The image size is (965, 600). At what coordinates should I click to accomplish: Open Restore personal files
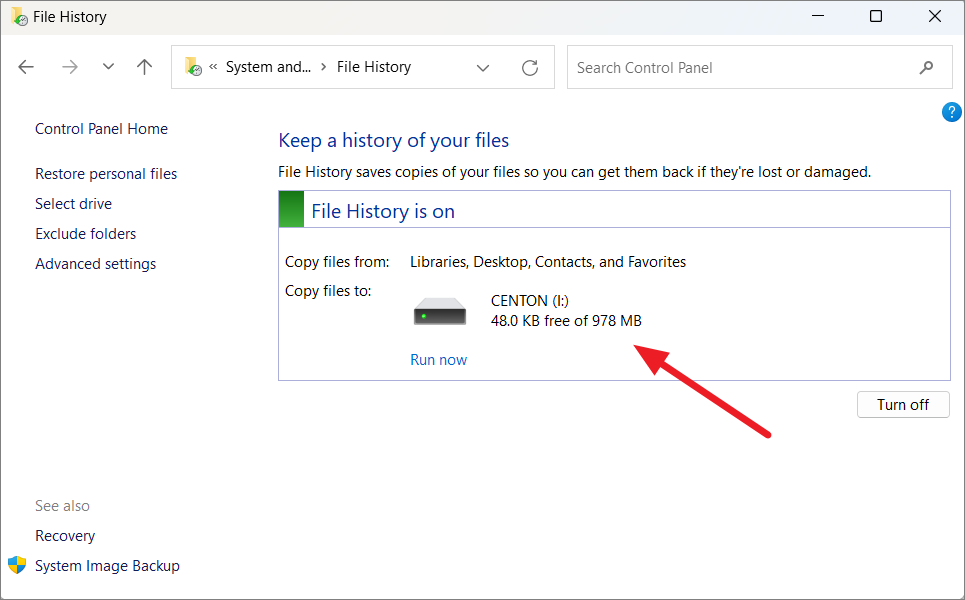click(105, 173)
